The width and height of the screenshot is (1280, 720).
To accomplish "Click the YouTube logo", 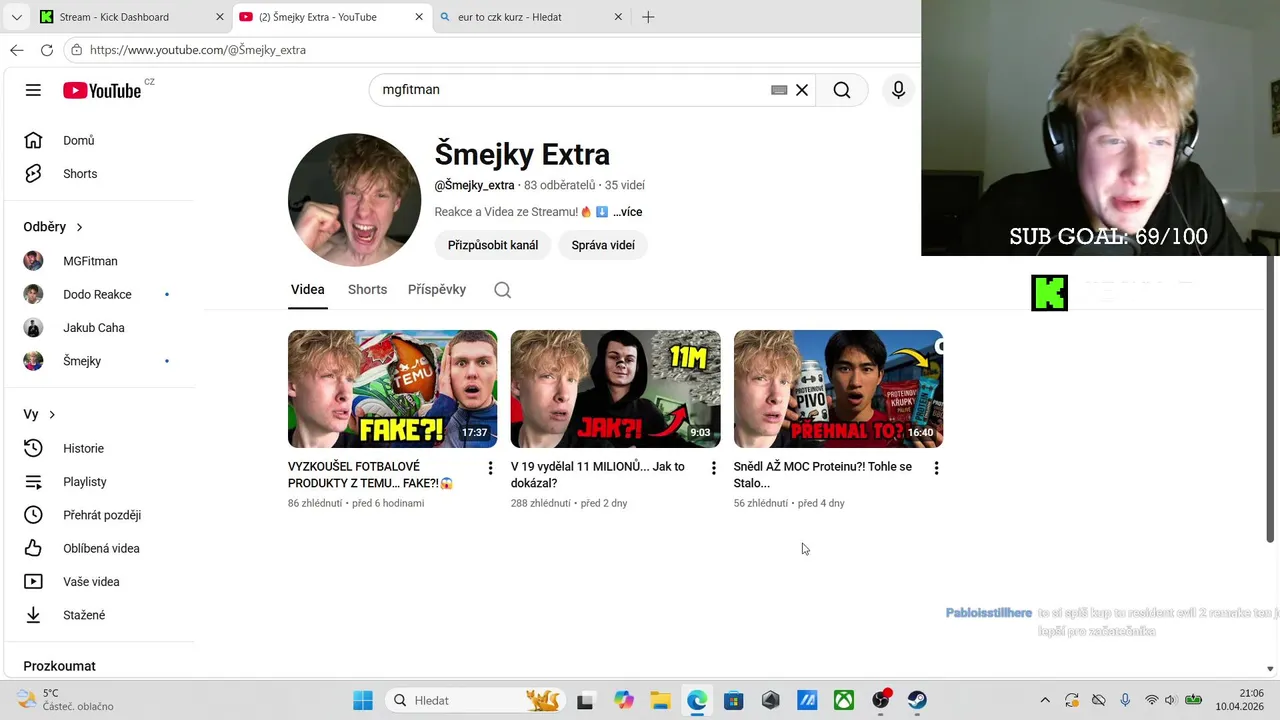I will tap(102, 90).
